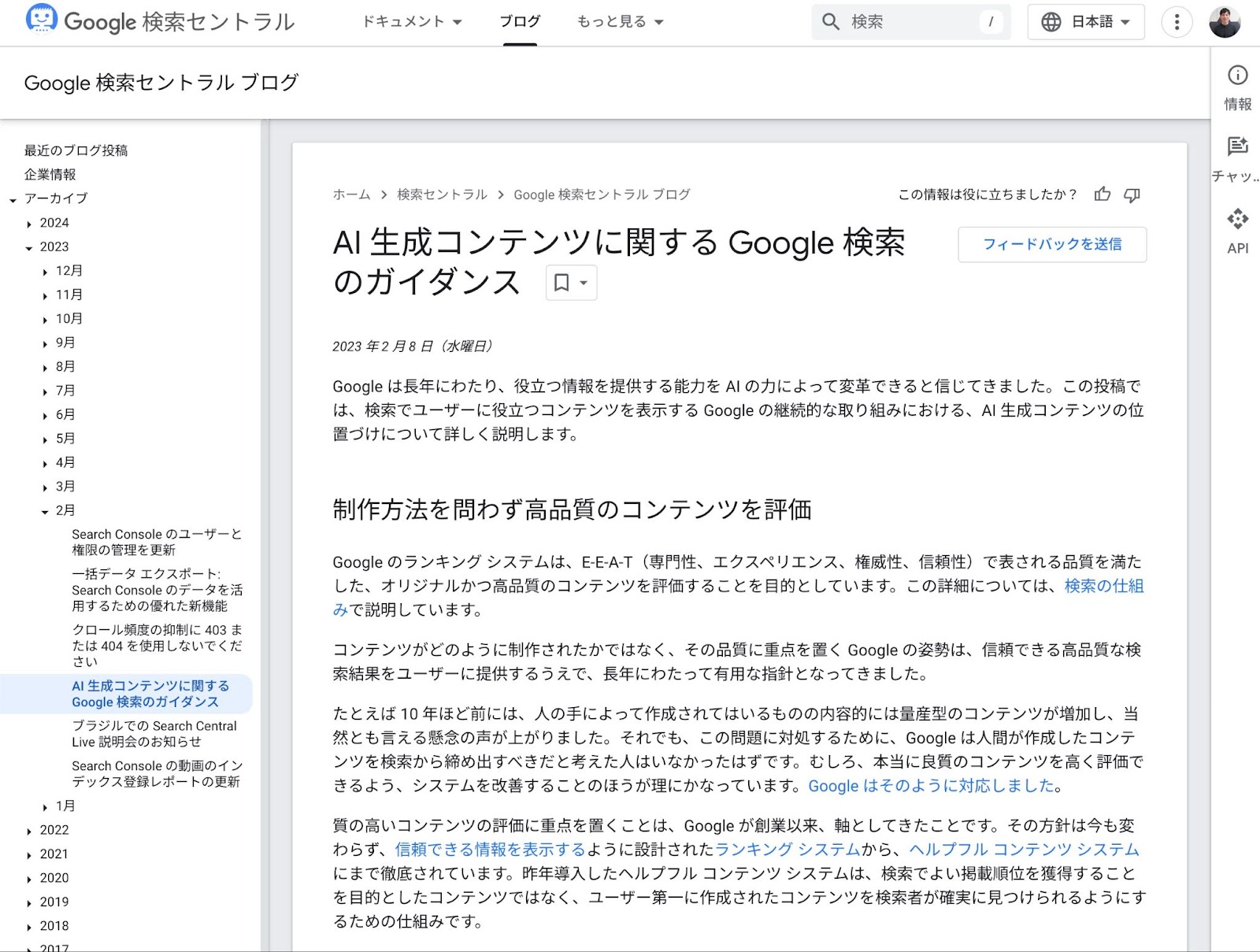The height and width of the screenshot is (952, 1260).
Task: Expand 6月 in the archive
Action: pyautogui.click(x=45, y=415)
